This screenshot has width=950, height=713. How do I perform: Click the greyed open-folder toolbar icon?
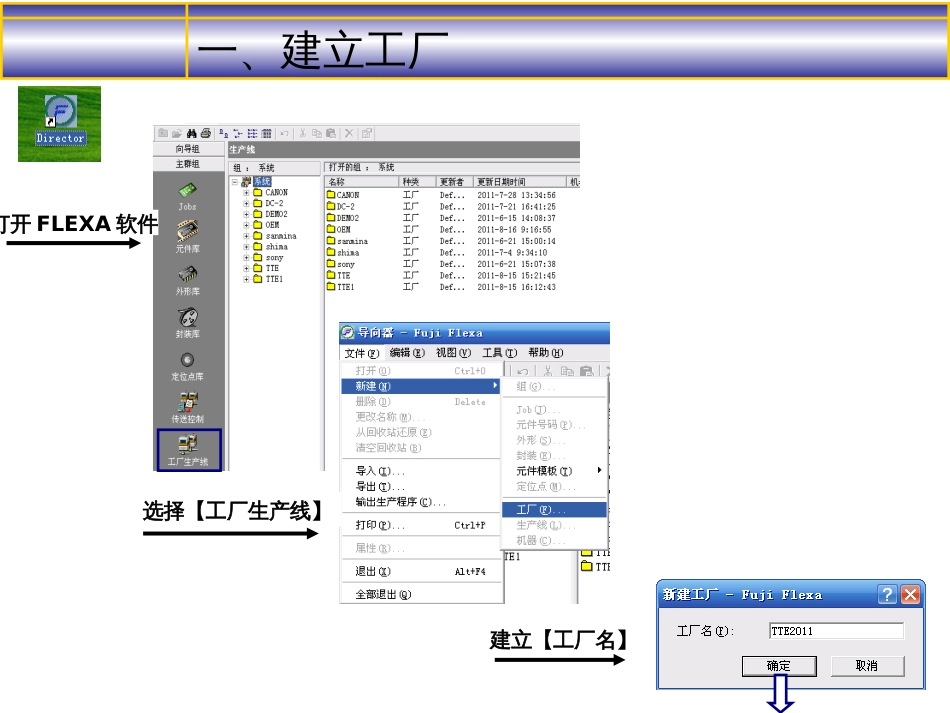pyautogui.click(x=177, y=133)
